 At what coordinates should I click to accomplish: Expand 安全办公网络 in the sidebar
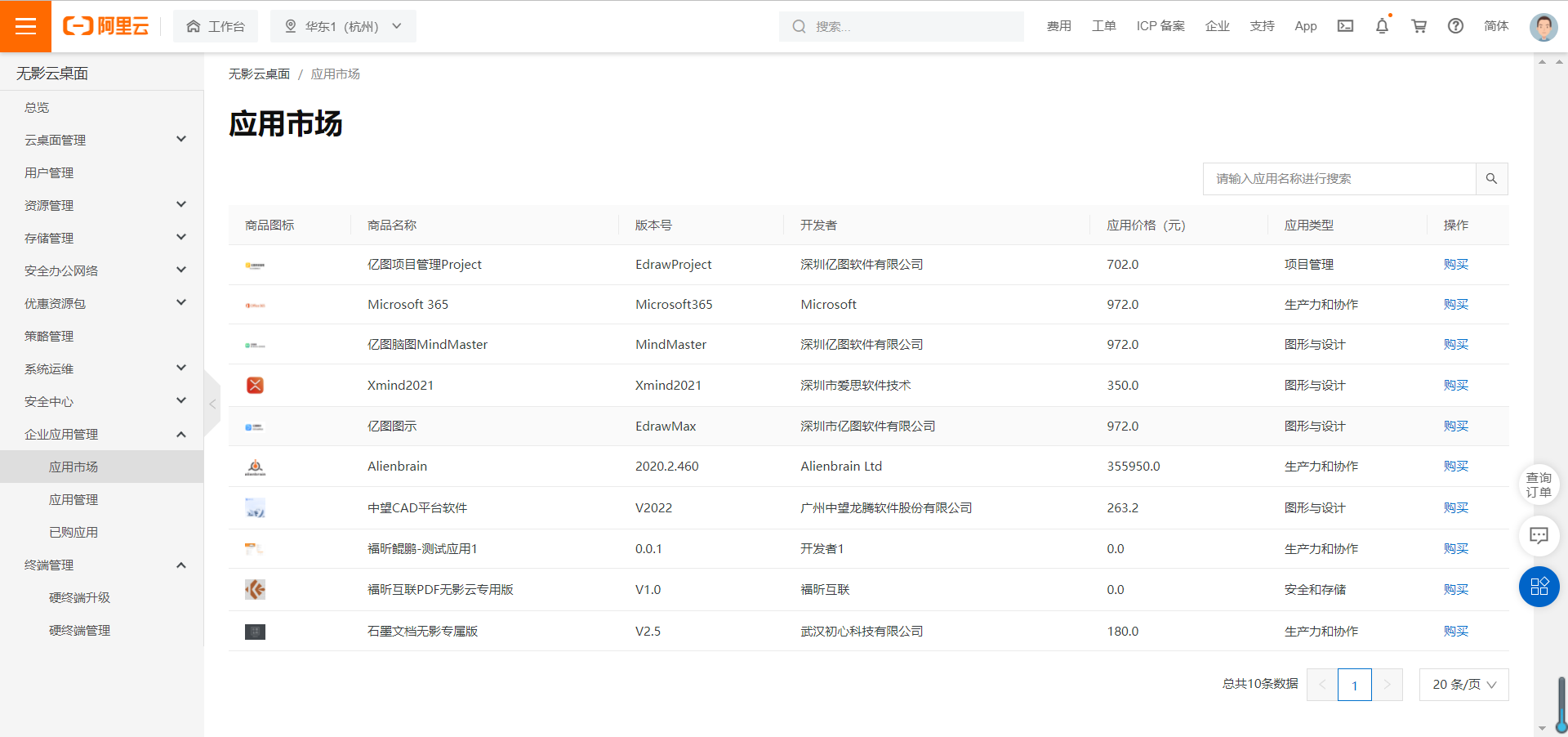pyautogui.click(x=101, y=270)
